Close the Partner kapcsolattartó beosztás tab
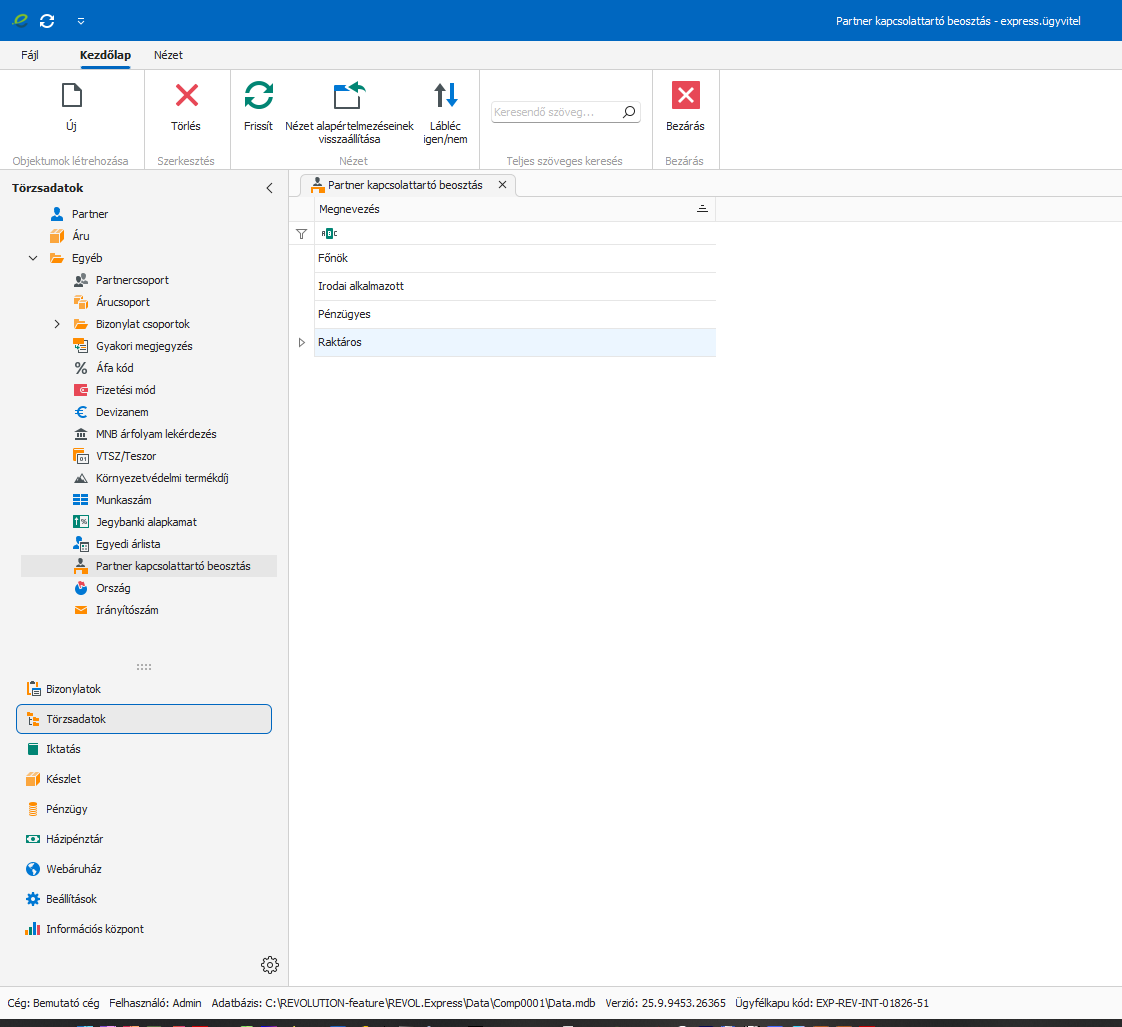 pyautogui.click(x=502, y=185)
